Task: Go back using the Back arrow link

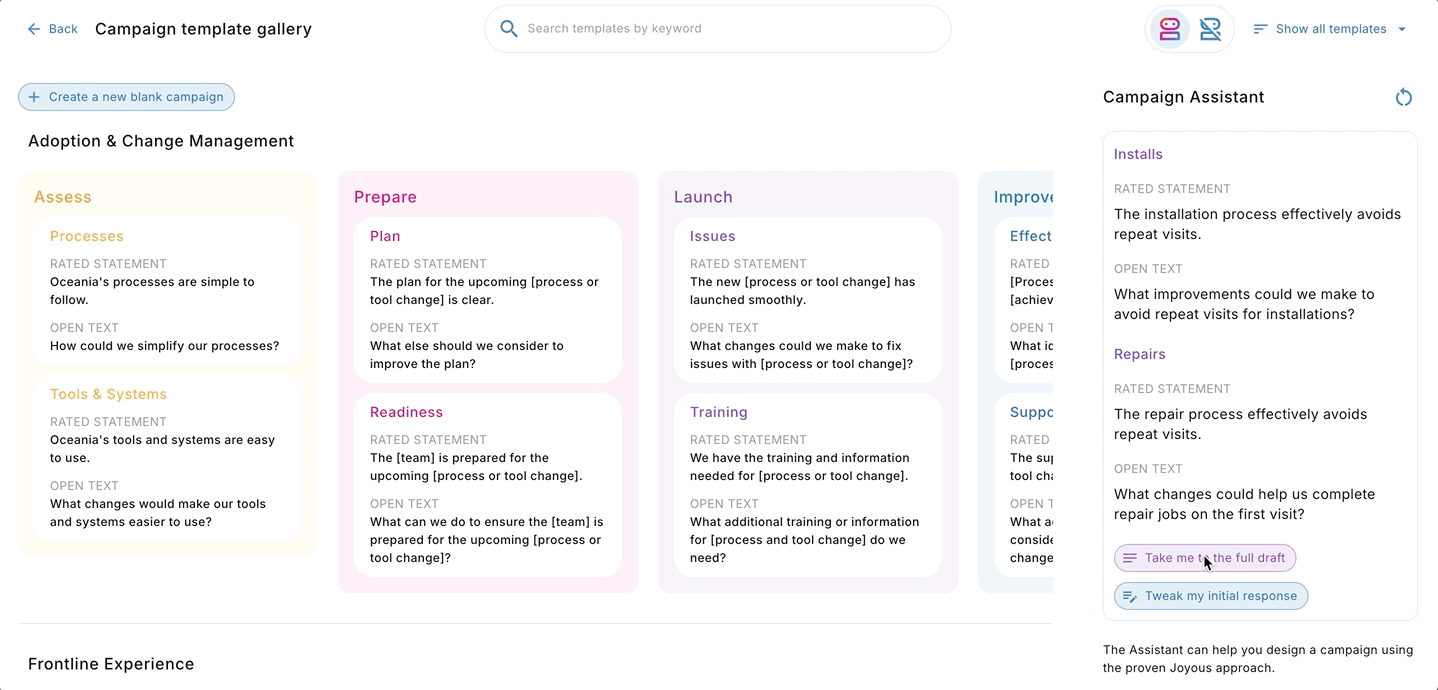Action: click(52, 29)
